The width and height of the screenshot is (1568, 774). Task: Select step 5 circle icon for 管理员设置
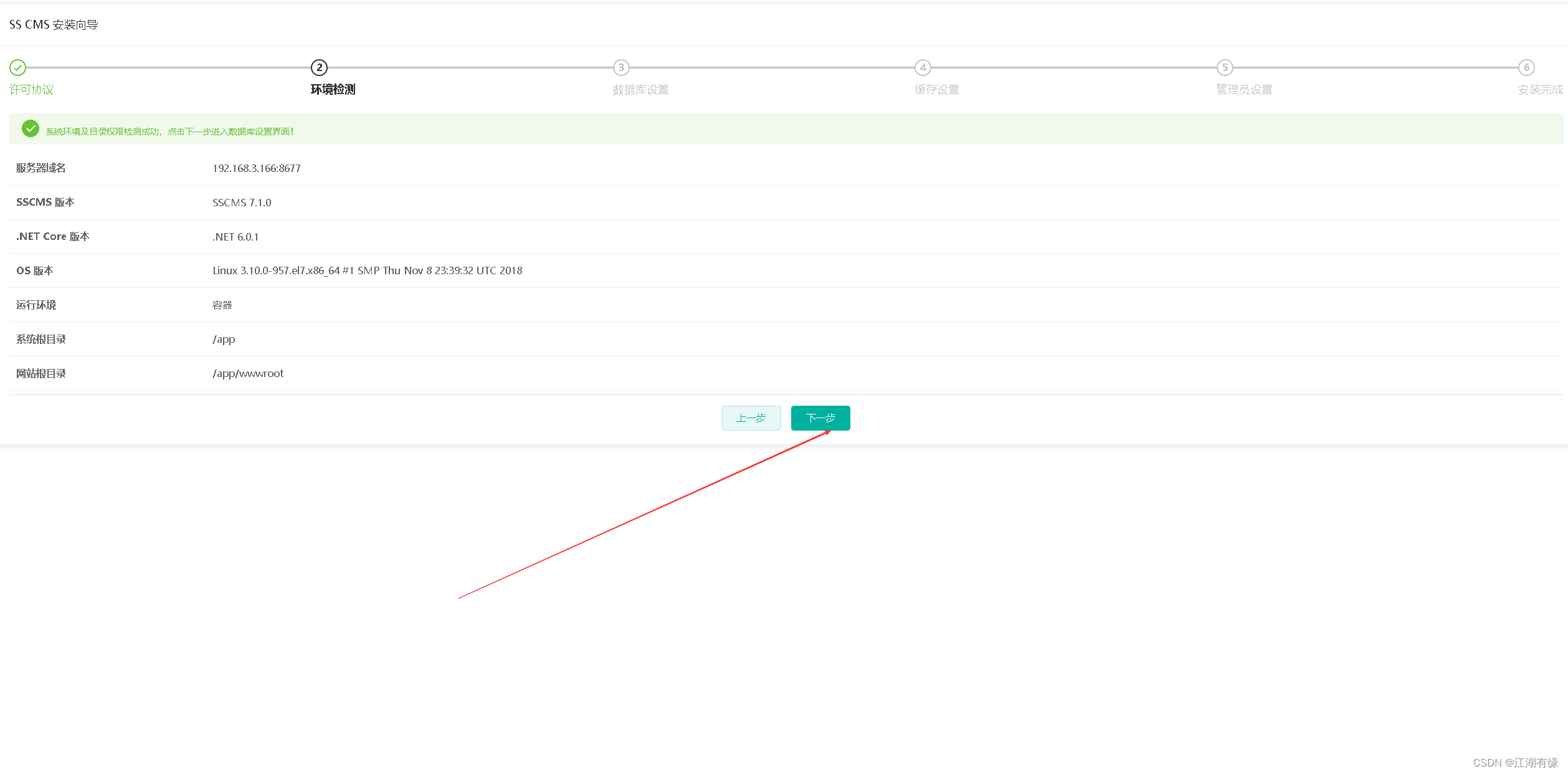click(x=1225, y=67)
